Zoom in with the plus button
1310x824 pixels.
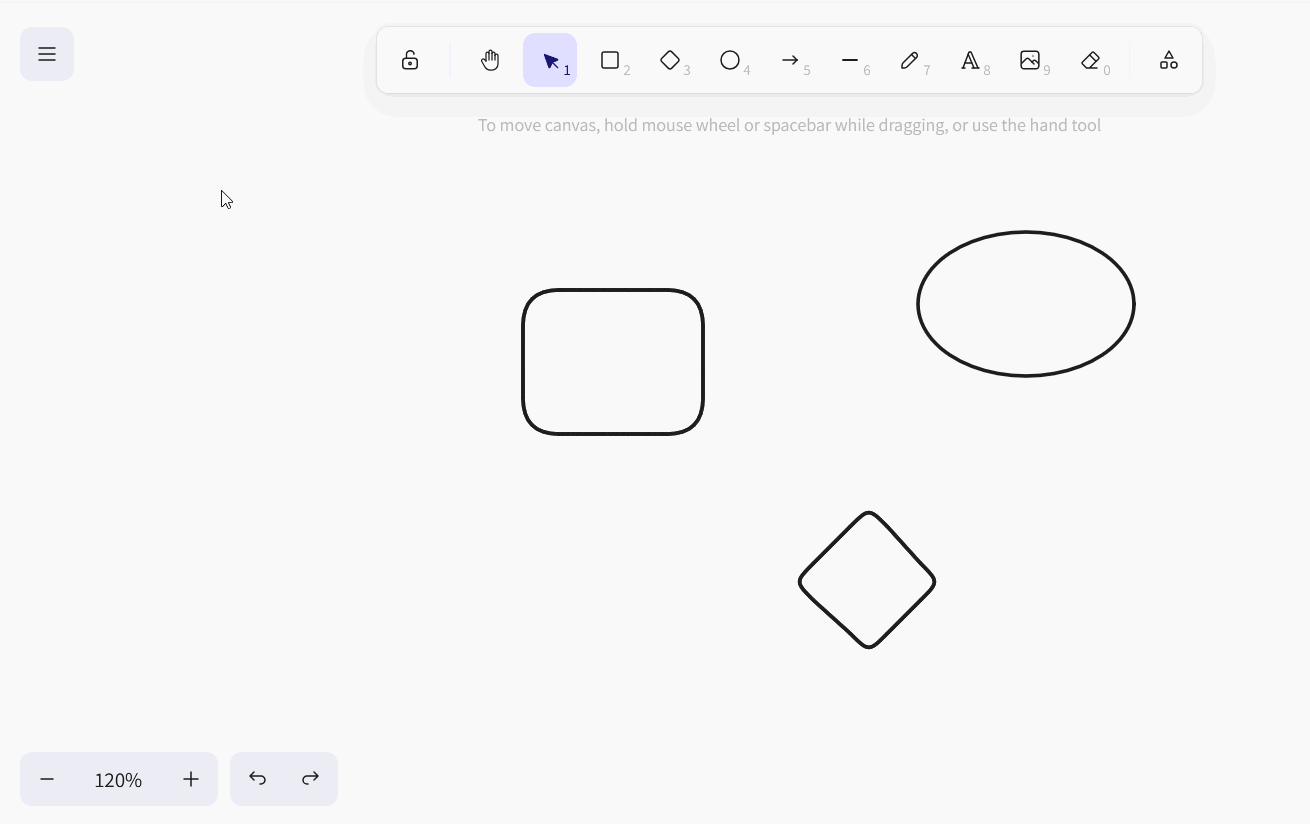[x=191, y=779]
